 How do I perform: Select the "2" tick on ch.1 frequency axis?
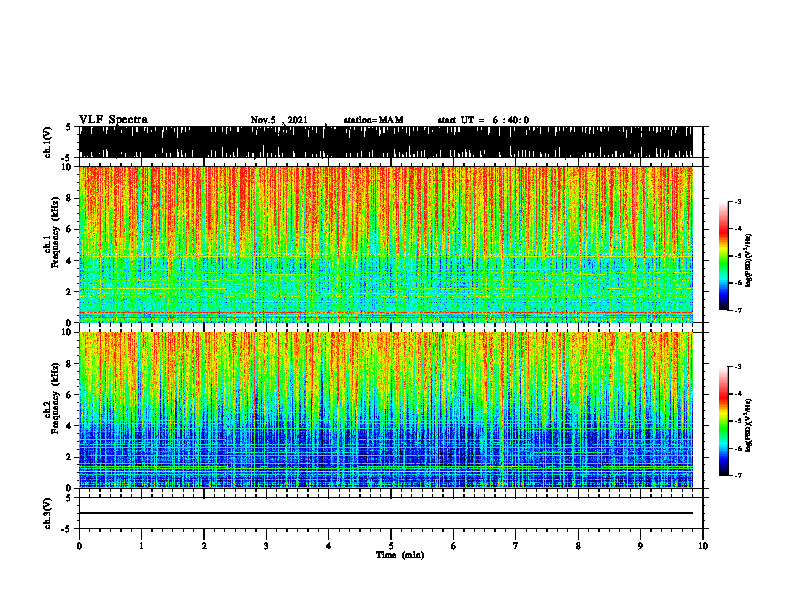(x=71, y=291)
